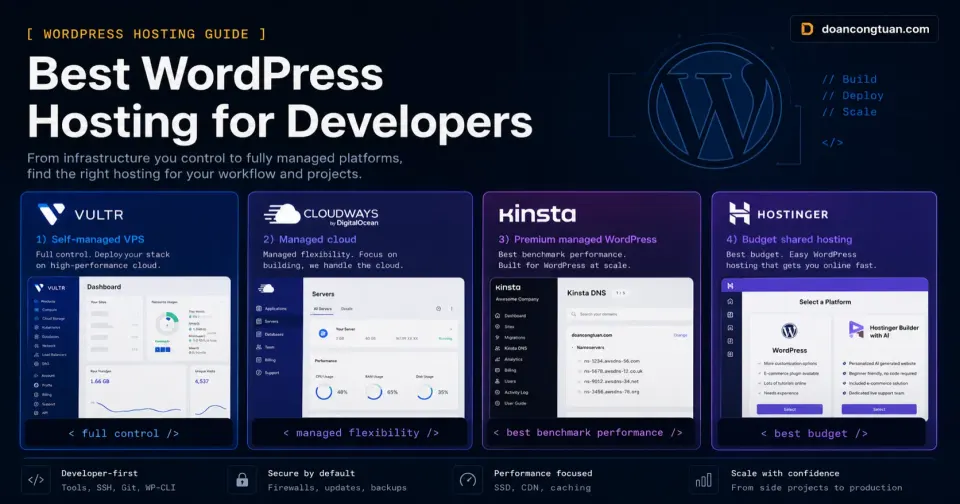960x504 pixels.
Task: Click doancongtuan.com text in top badge
Action: coord(876,29)
